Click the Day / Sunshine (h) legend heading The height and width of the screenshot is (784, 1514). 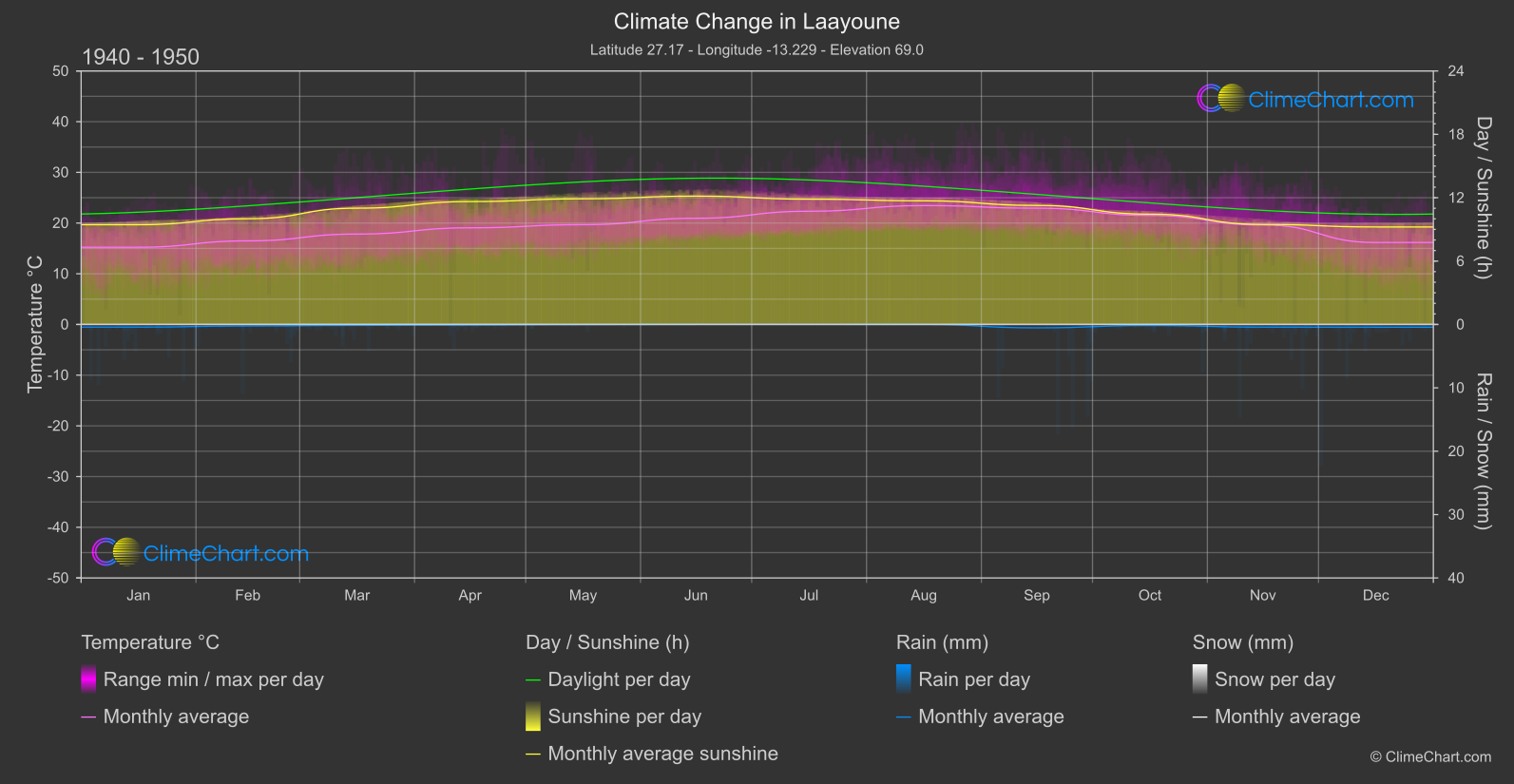pyautogui.click(x=607, y=642)
